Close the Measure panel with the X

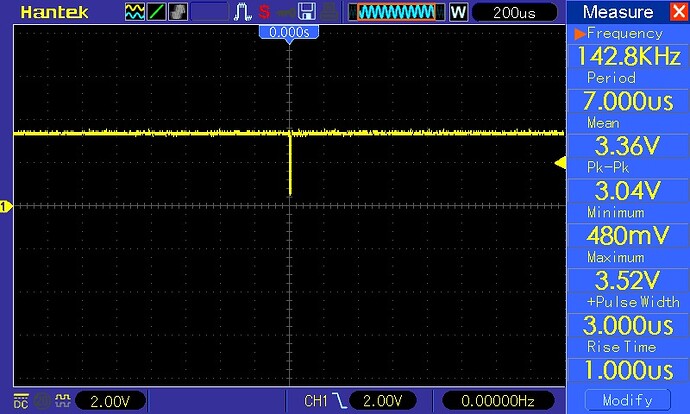click(x=679, y=11)
